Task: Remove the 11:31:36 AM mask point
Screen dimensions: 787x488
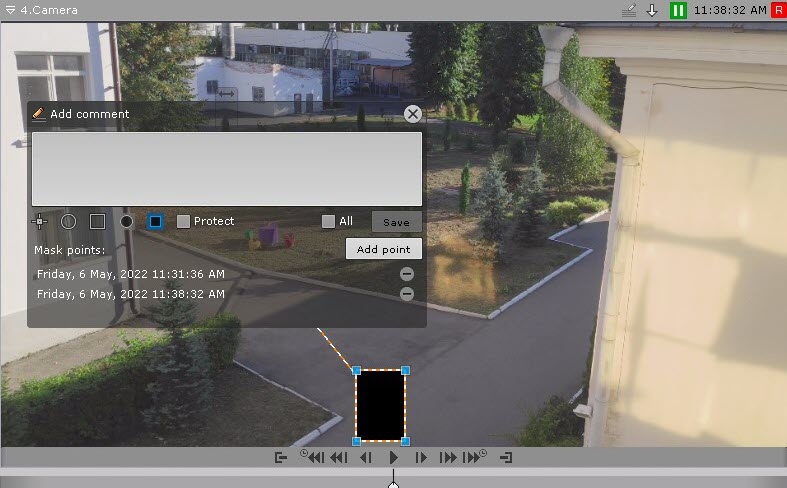Action: [x=407, y=274]
